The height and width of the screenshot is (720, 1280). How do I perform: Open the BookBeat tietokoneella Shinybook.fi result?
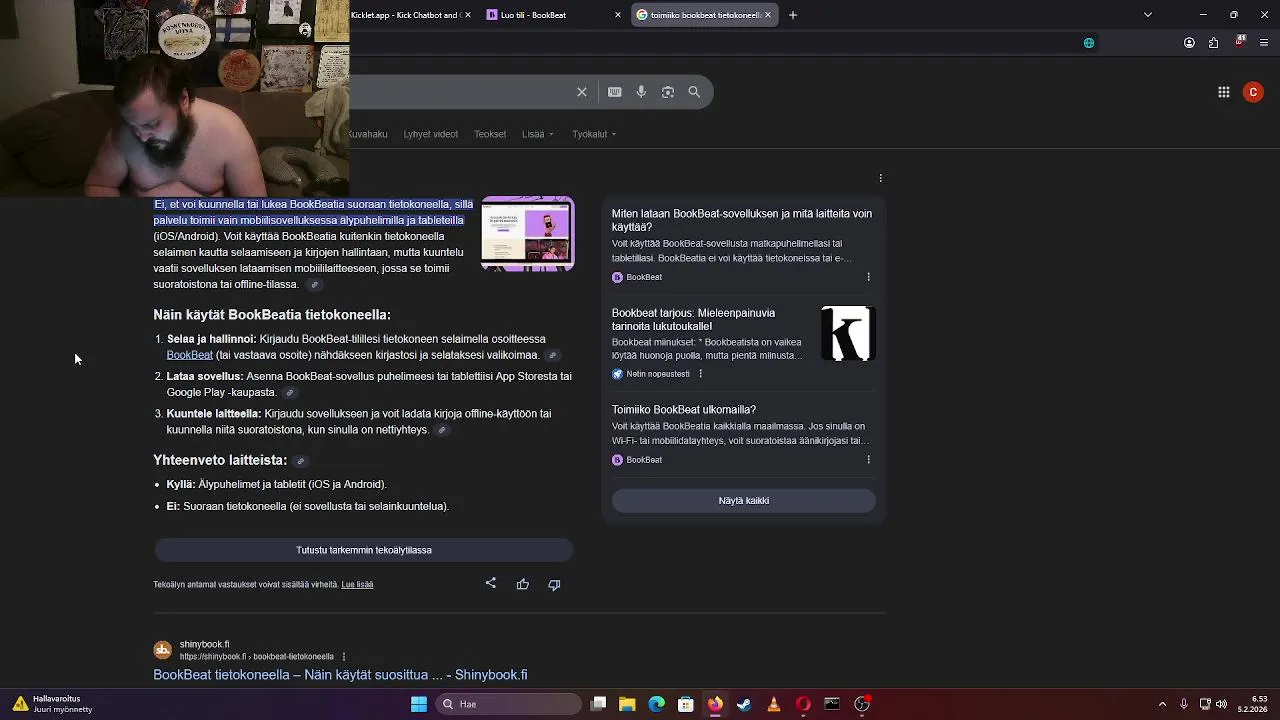pos(340,675)
